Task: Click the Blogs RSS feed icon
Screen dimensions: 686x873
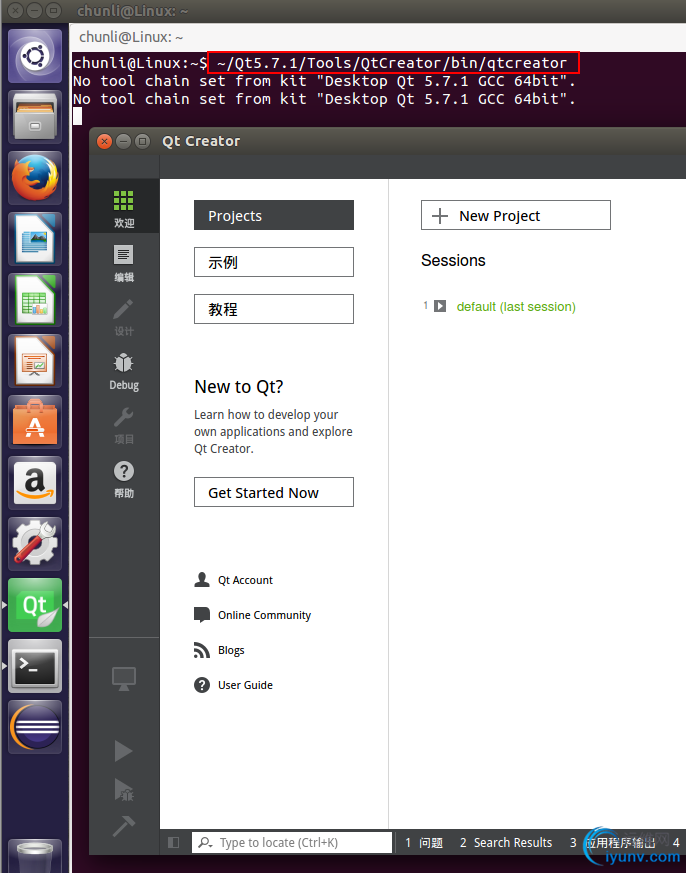Action: (202, 650)
